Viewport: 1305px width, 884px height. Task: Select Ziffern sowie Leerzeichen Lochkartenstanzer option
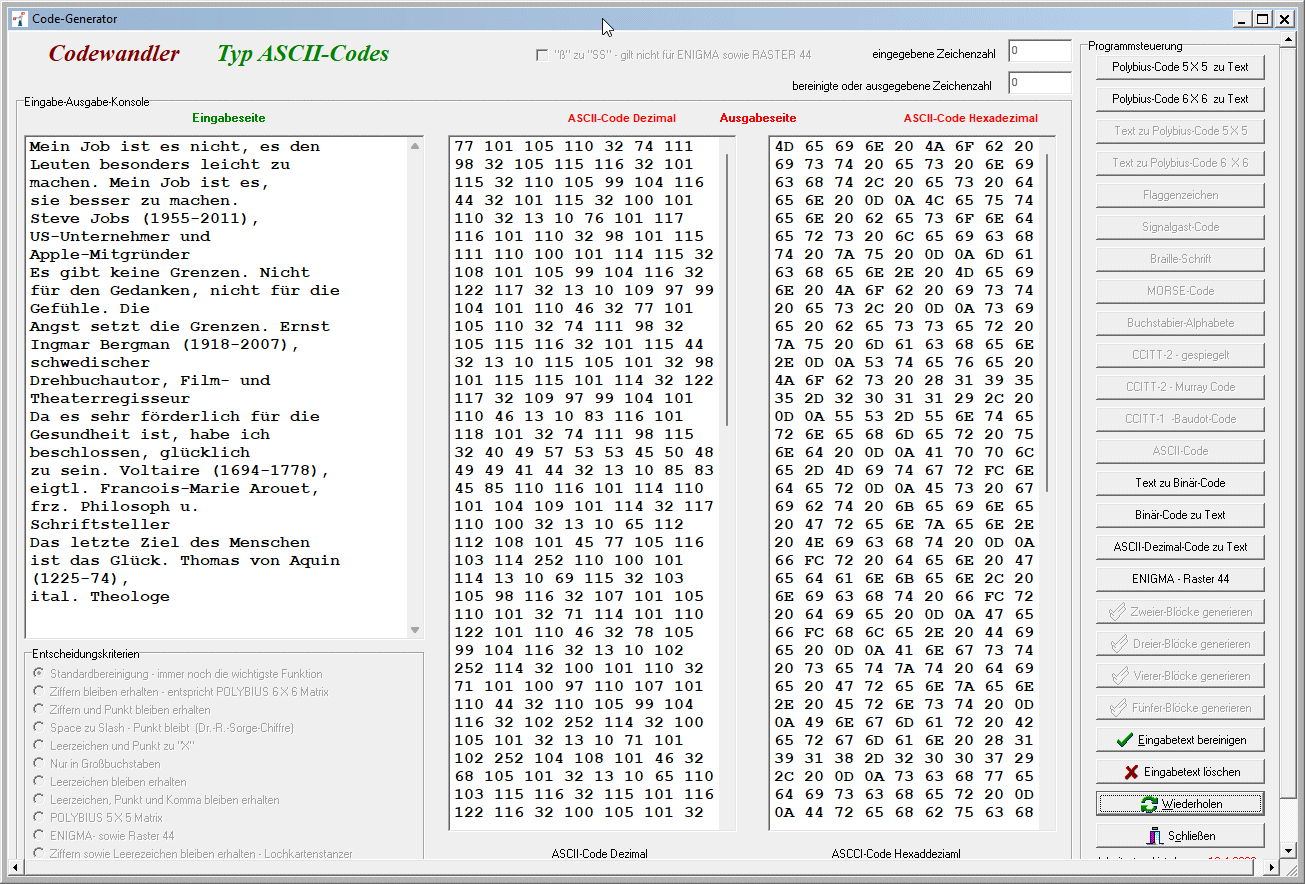[x=39, y=853]
